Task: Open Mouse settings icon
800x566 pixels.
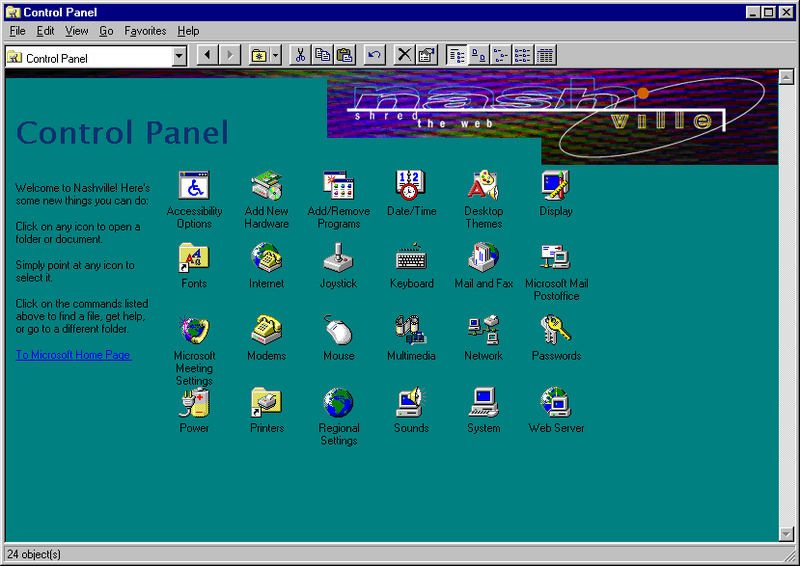Action: (339, 331)
